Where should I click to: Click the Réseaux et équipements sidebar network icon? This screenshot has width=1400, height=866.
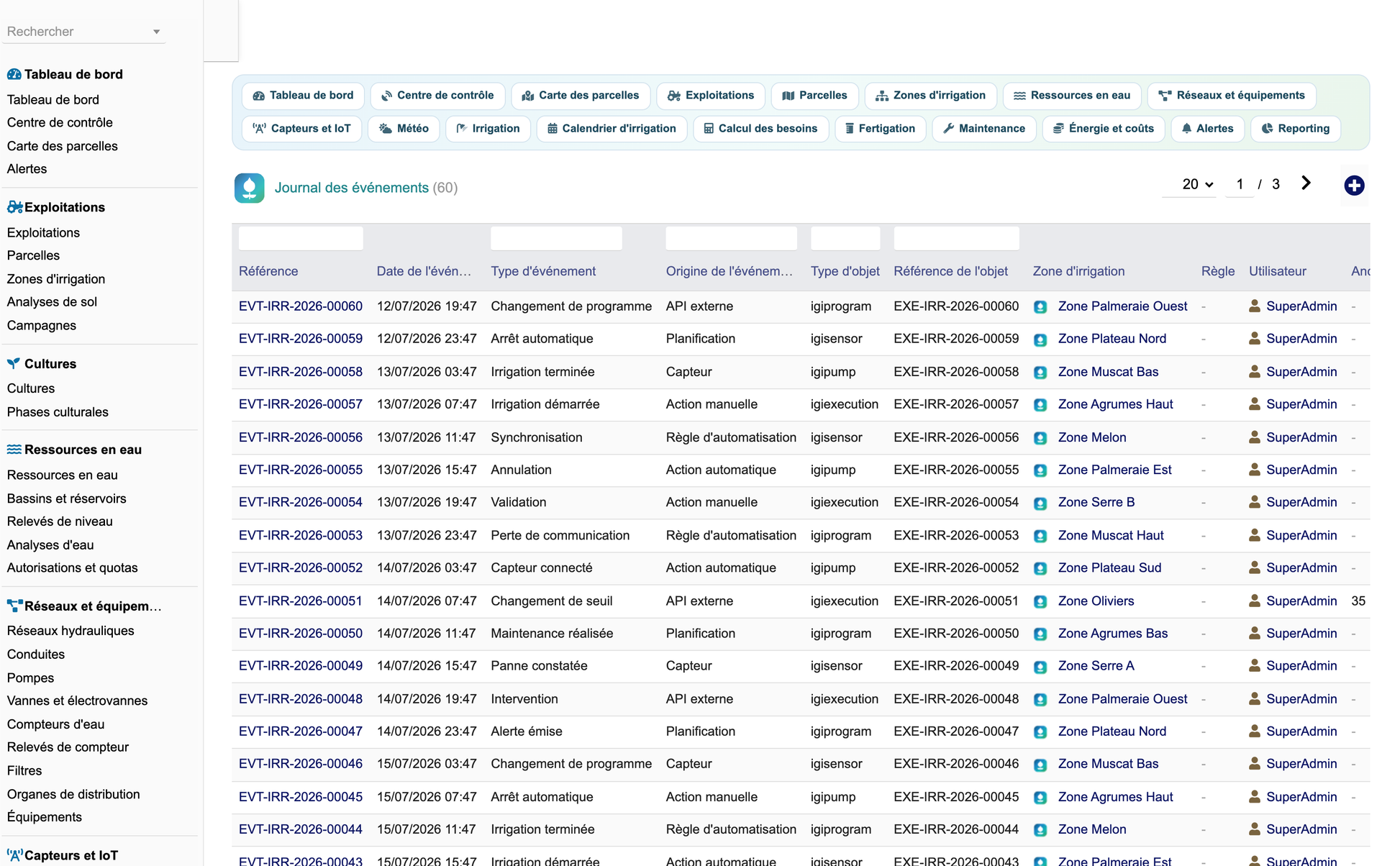click(x=14, y=606)
